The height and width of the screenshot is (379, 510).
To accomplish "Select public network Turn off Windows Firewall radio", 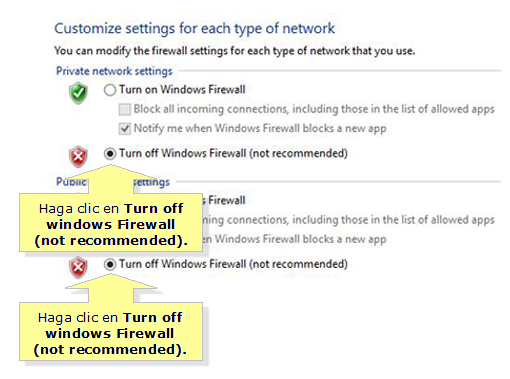I will (110, 264).
